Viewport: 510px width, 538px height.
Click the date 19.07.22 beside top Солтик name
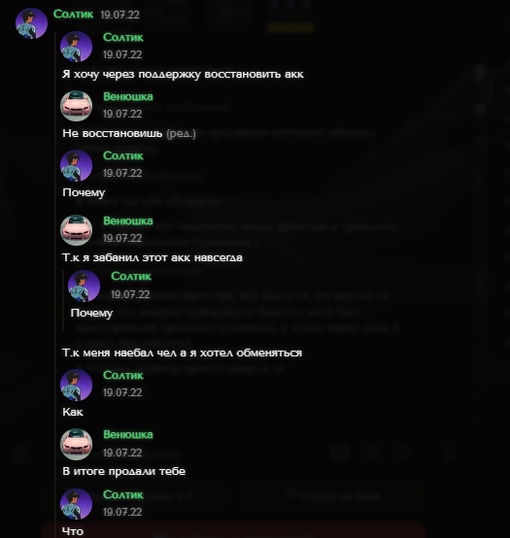pyautogui.click(x=120, y=15)
